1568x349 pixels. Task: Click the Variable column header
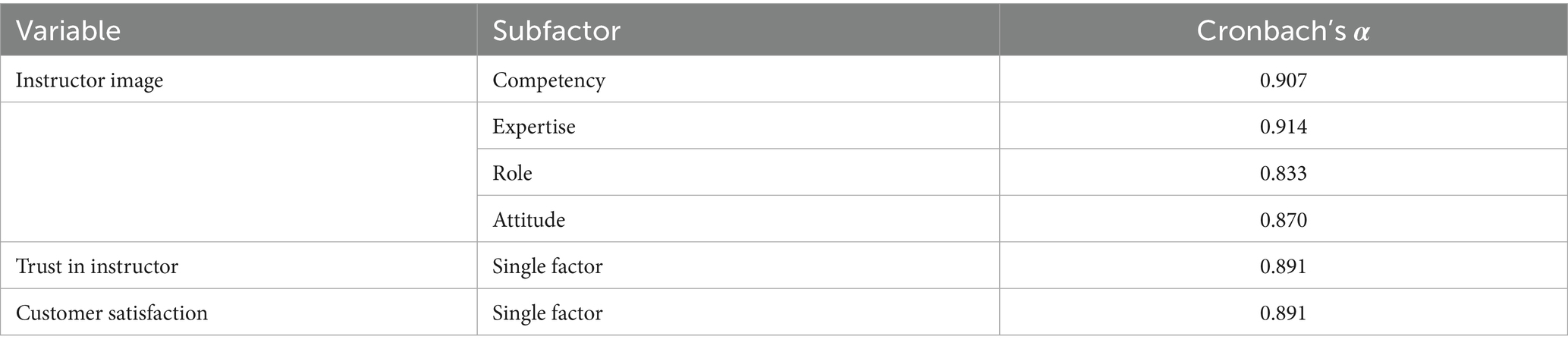pos(68,31)
